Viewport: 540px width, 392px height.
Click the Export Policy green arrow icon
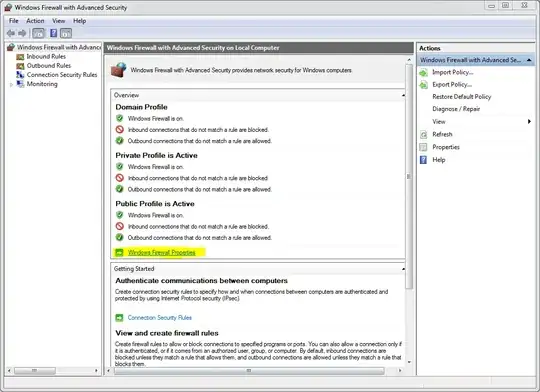(424, 85)
